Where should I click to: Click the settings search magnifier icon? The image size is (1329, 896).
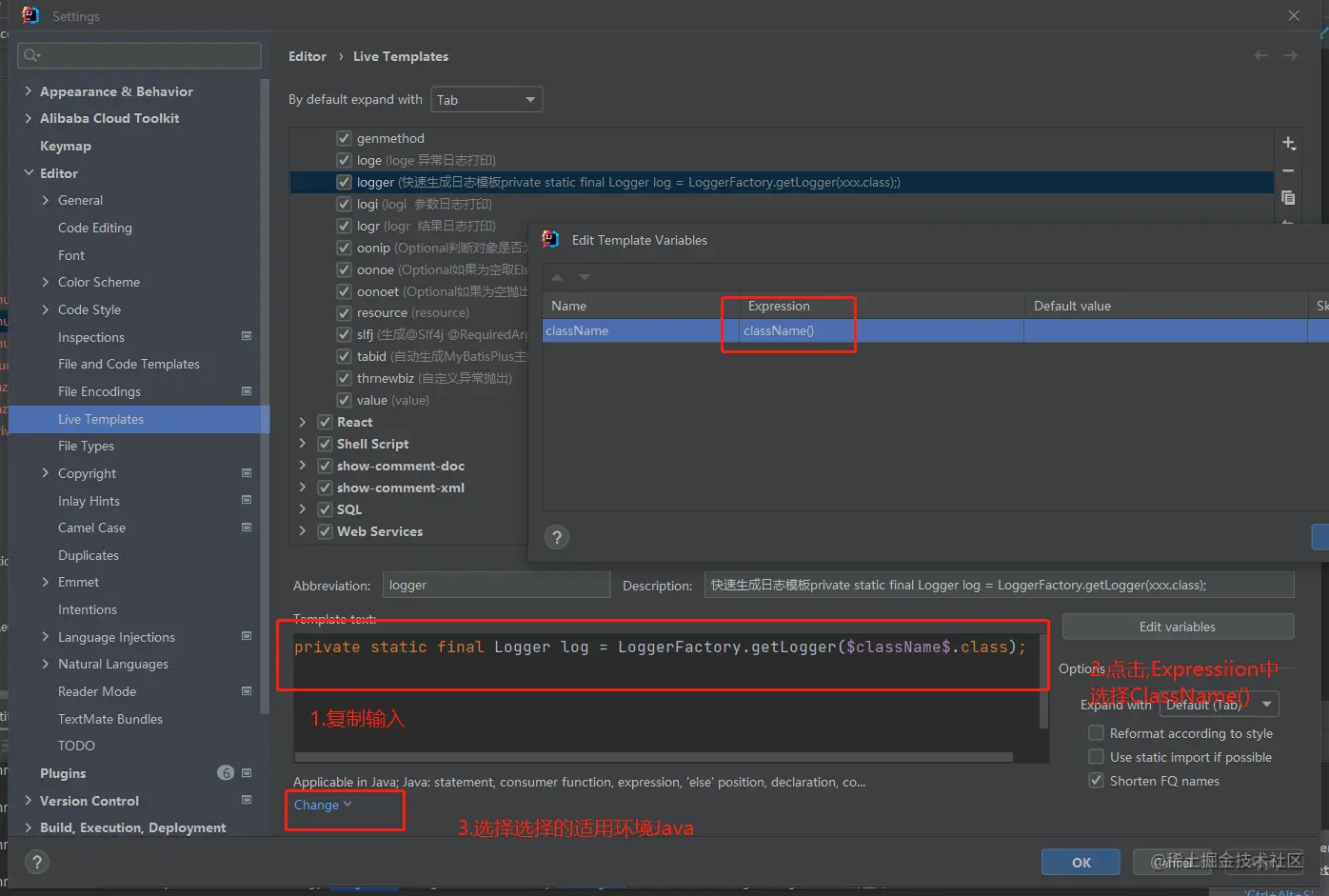[31, 55]
